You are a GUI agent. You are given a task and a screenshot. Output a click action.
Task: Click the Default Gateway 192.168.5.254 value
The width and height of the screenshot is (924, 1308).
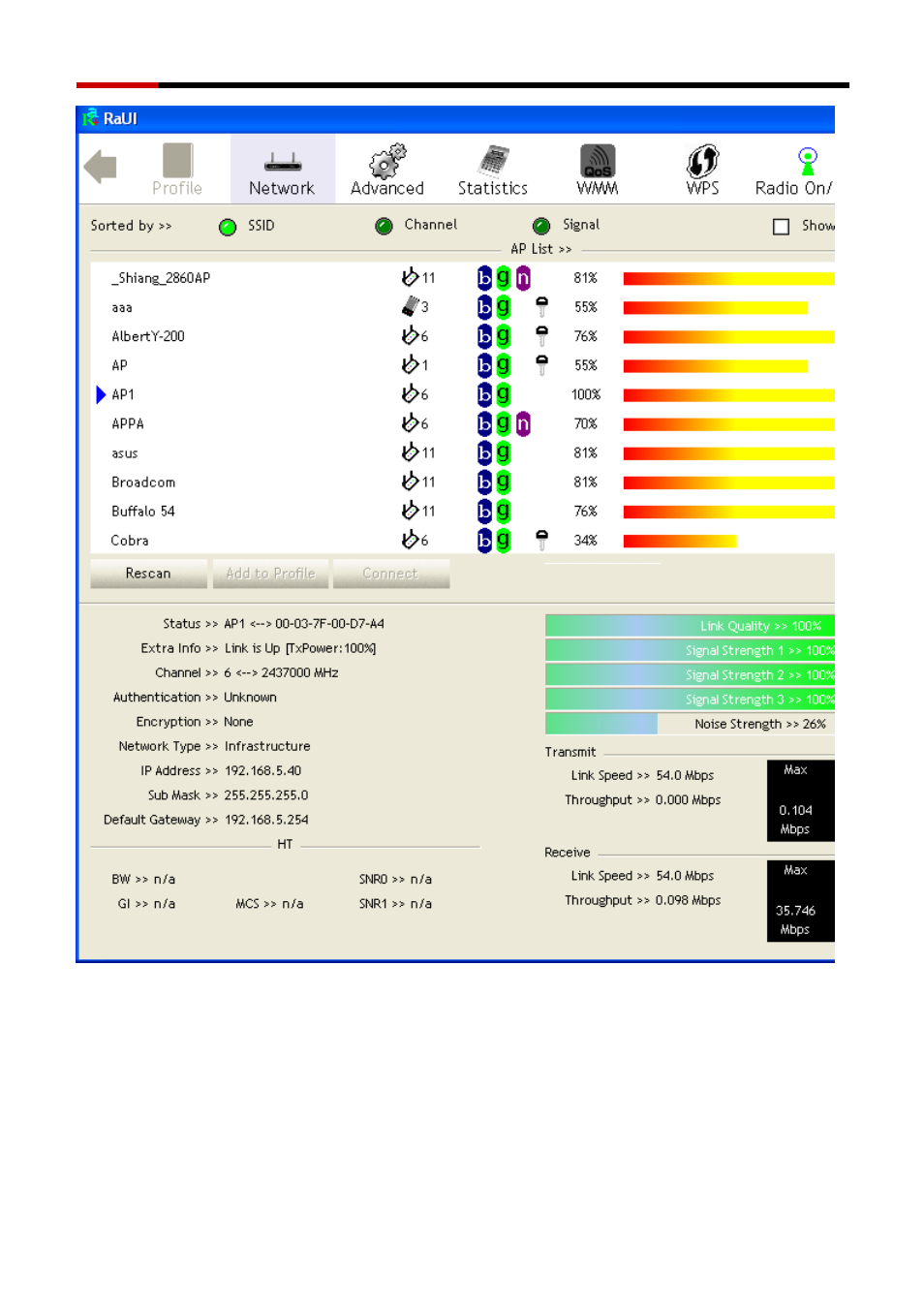[x=266, y=820]
